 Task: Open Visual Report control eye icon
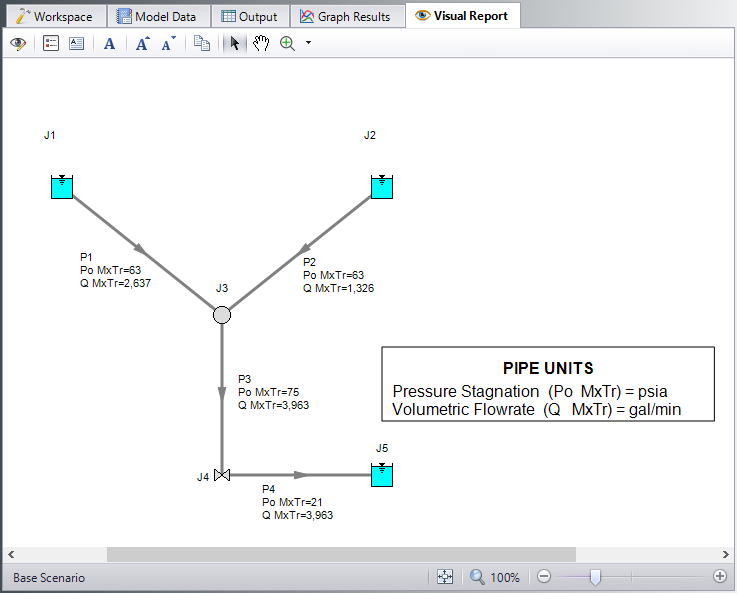[17, 44]
